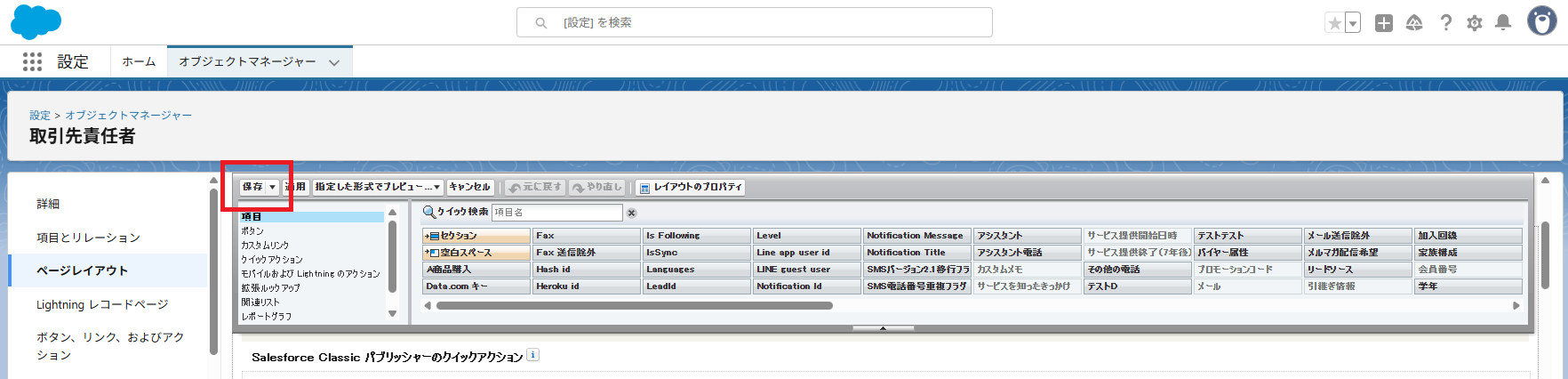The height and width of the screenshot is (379, 1568).
Task: Open the Trailhead guidance icon
Action: [x=1414, y=23]
